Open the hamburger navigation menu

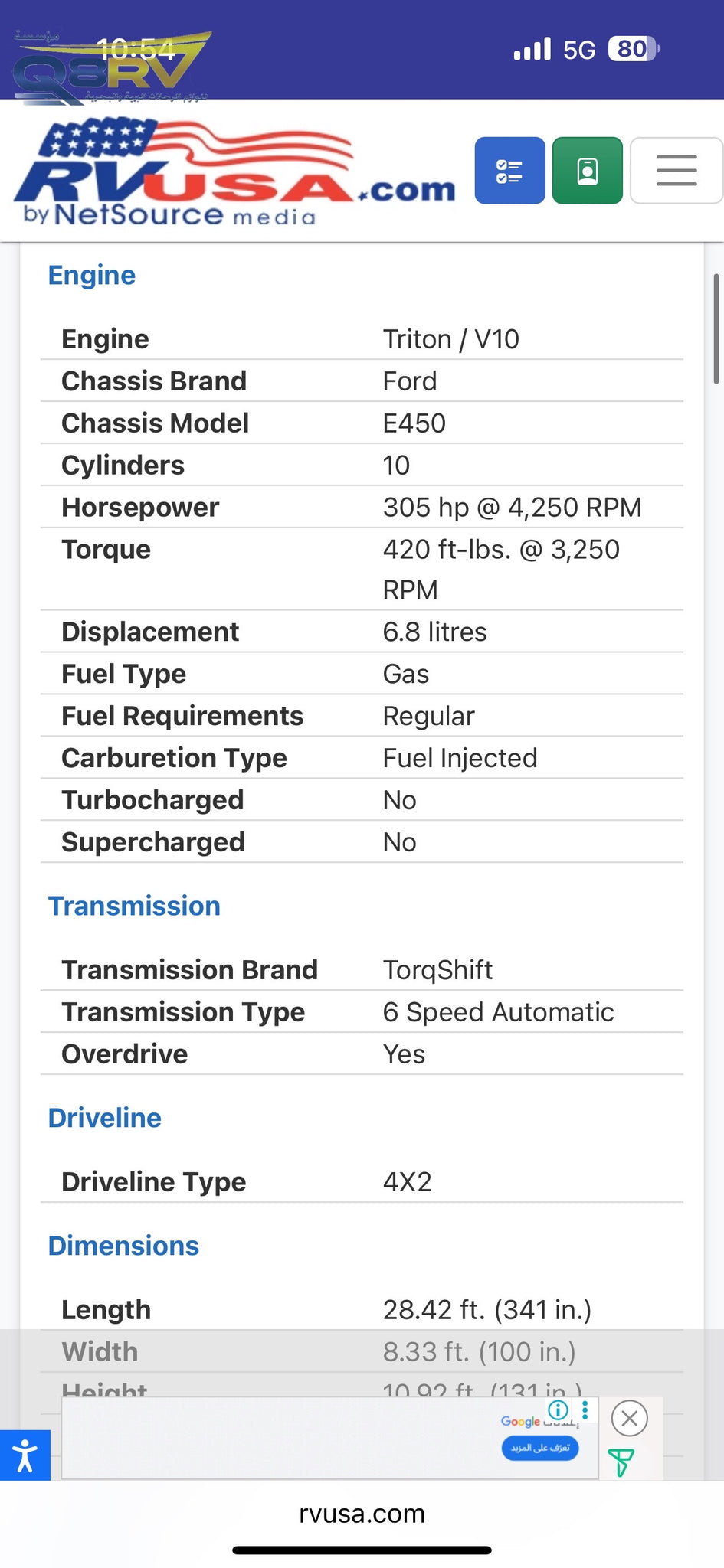point(676,170)
